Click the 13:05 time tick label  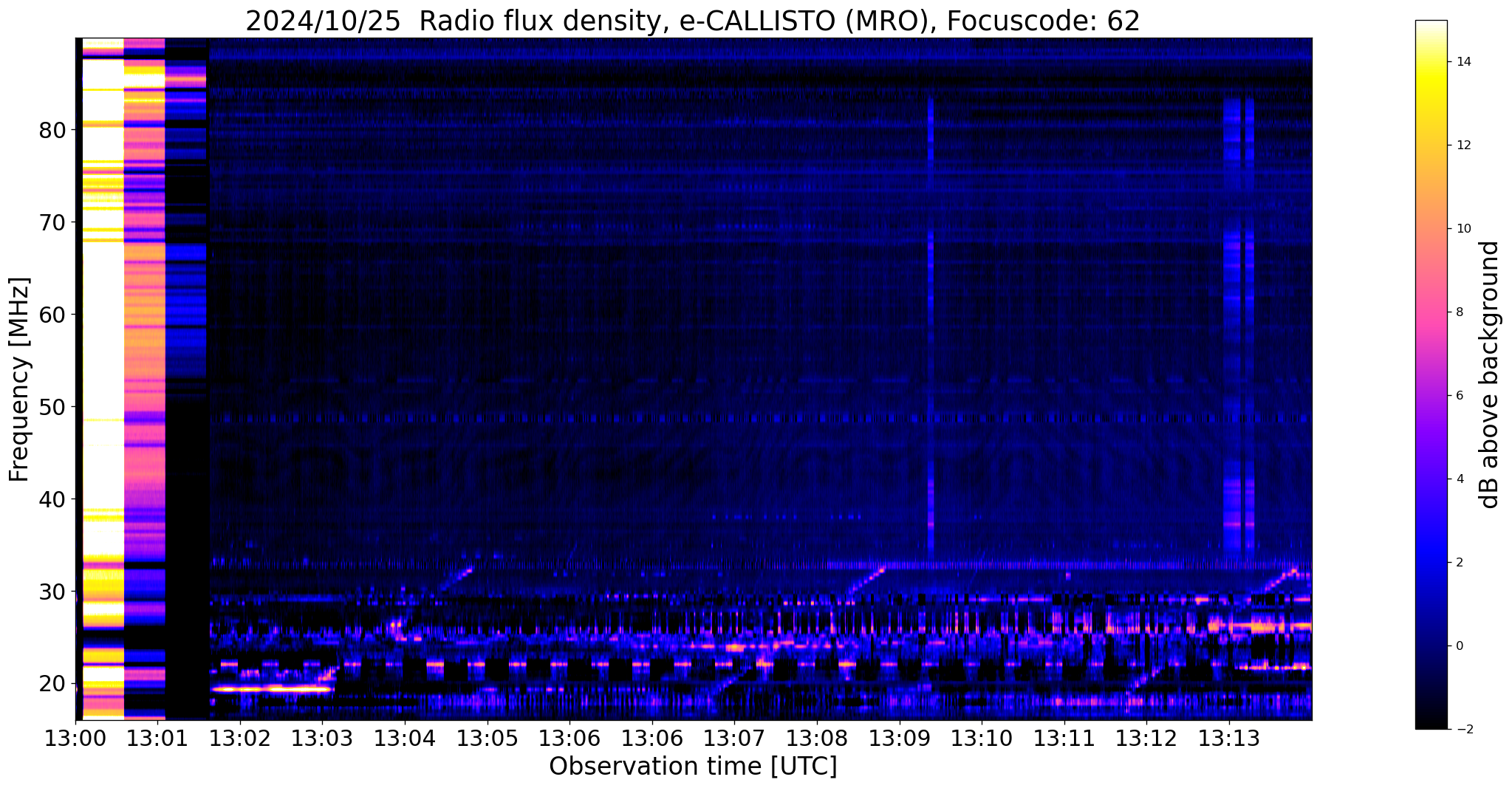488,738
